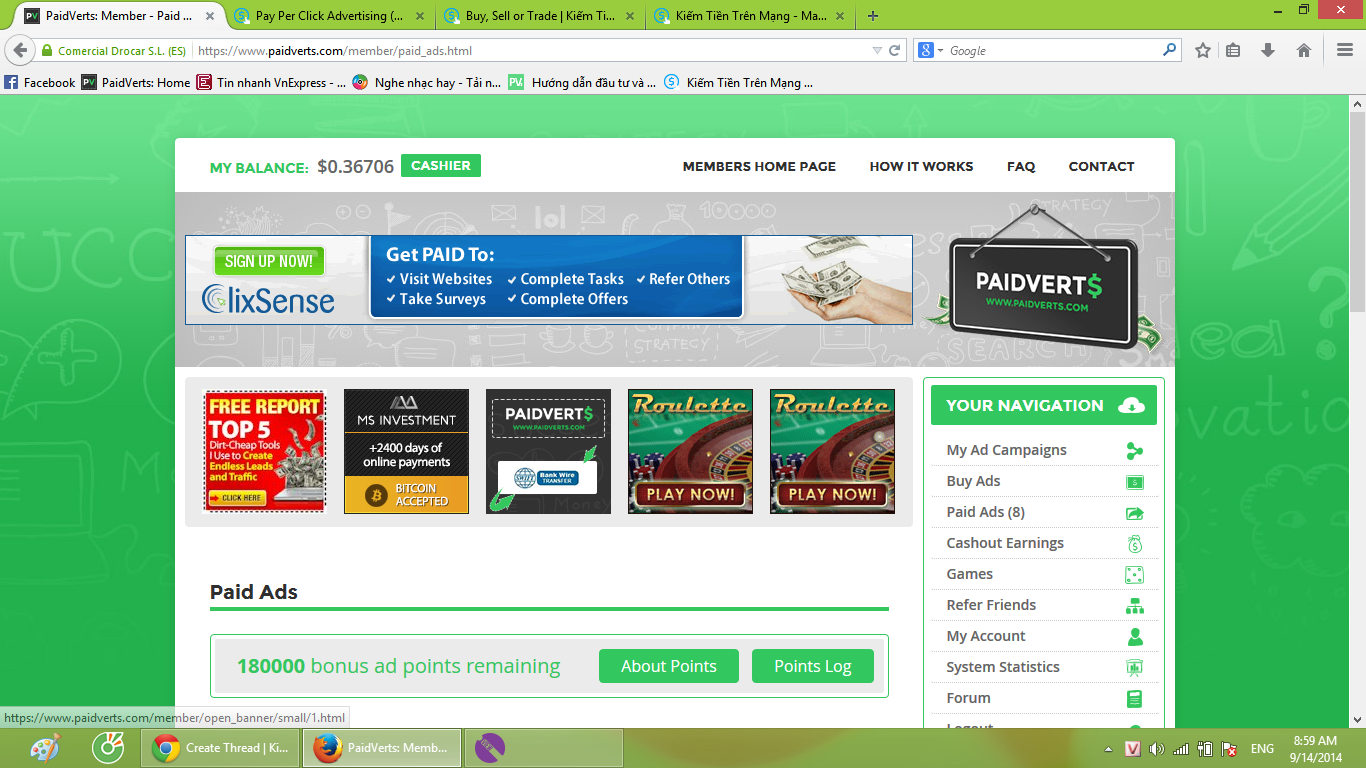
Task: Click the My Account person icon
Action: 1134,636
